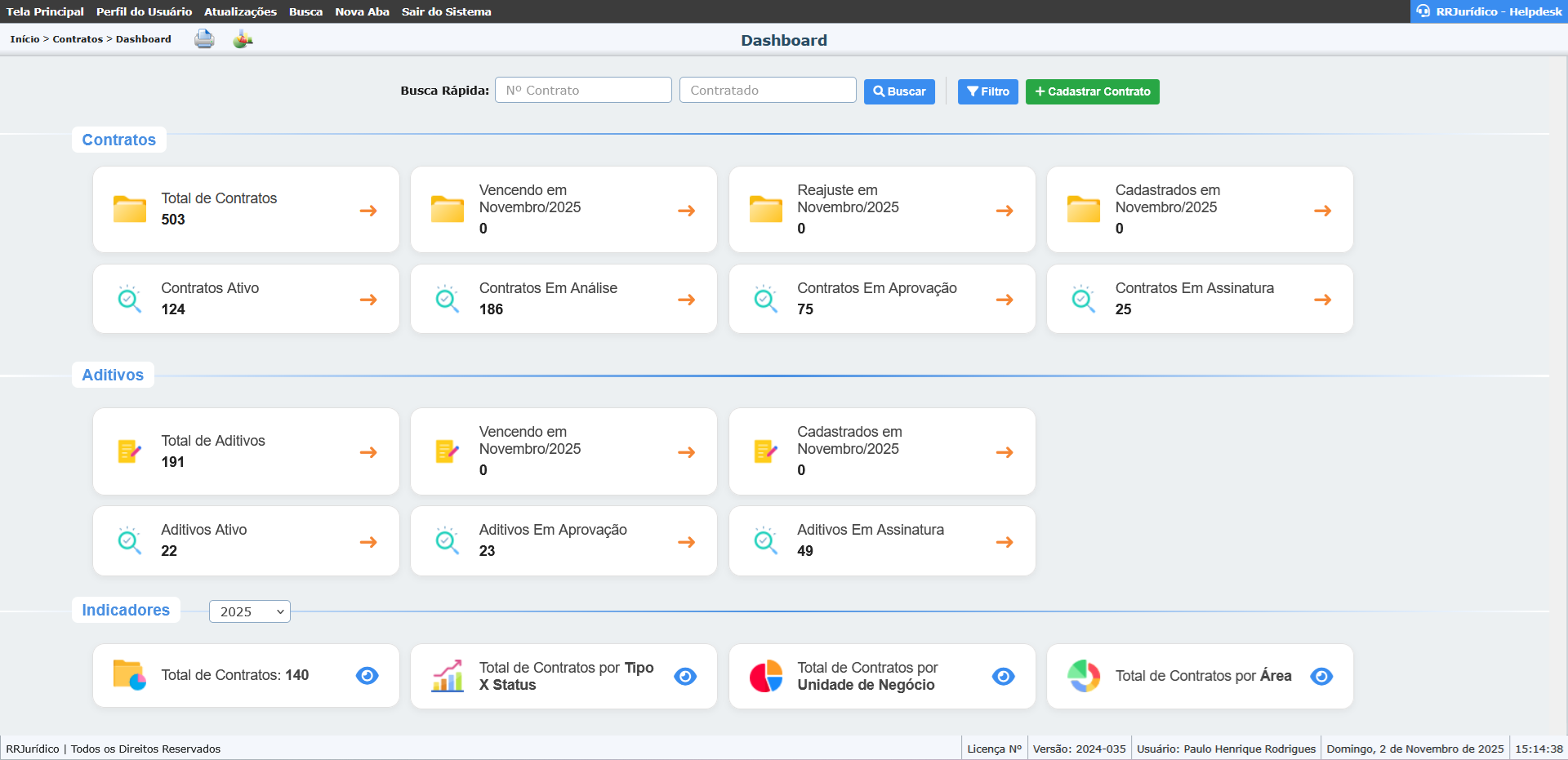The width and height of the screenshot is (1568, 760).
Task: Click the Contratos Ativo magnifier icon
Action: (x=129, y=299)
